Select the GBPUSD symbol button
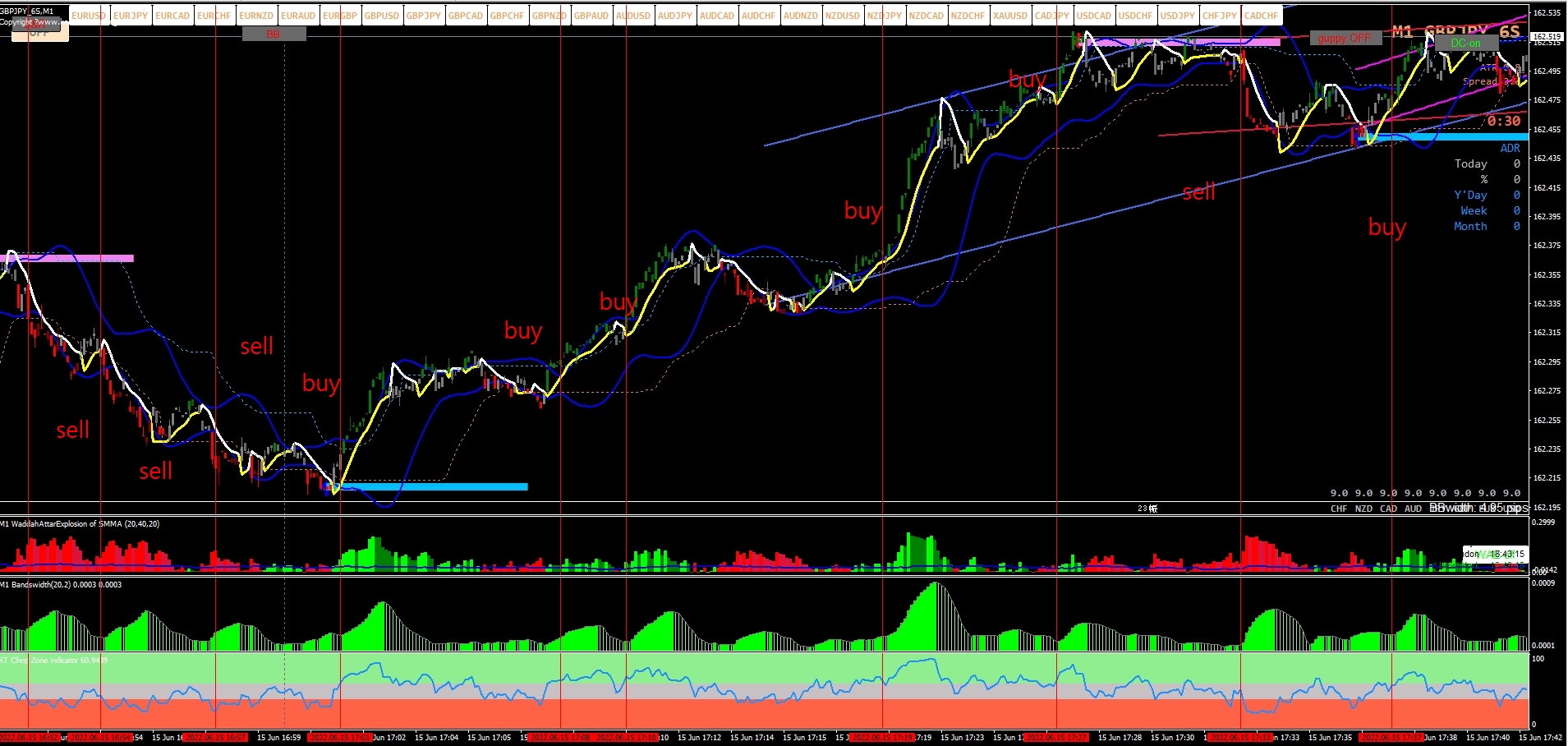 [383, 16]
